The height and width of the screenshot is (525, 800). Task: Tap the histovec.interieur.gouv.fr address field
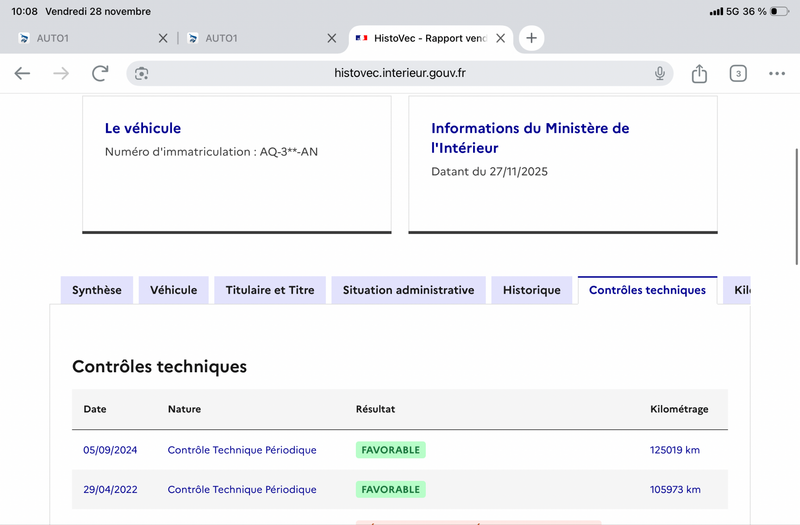400,73
